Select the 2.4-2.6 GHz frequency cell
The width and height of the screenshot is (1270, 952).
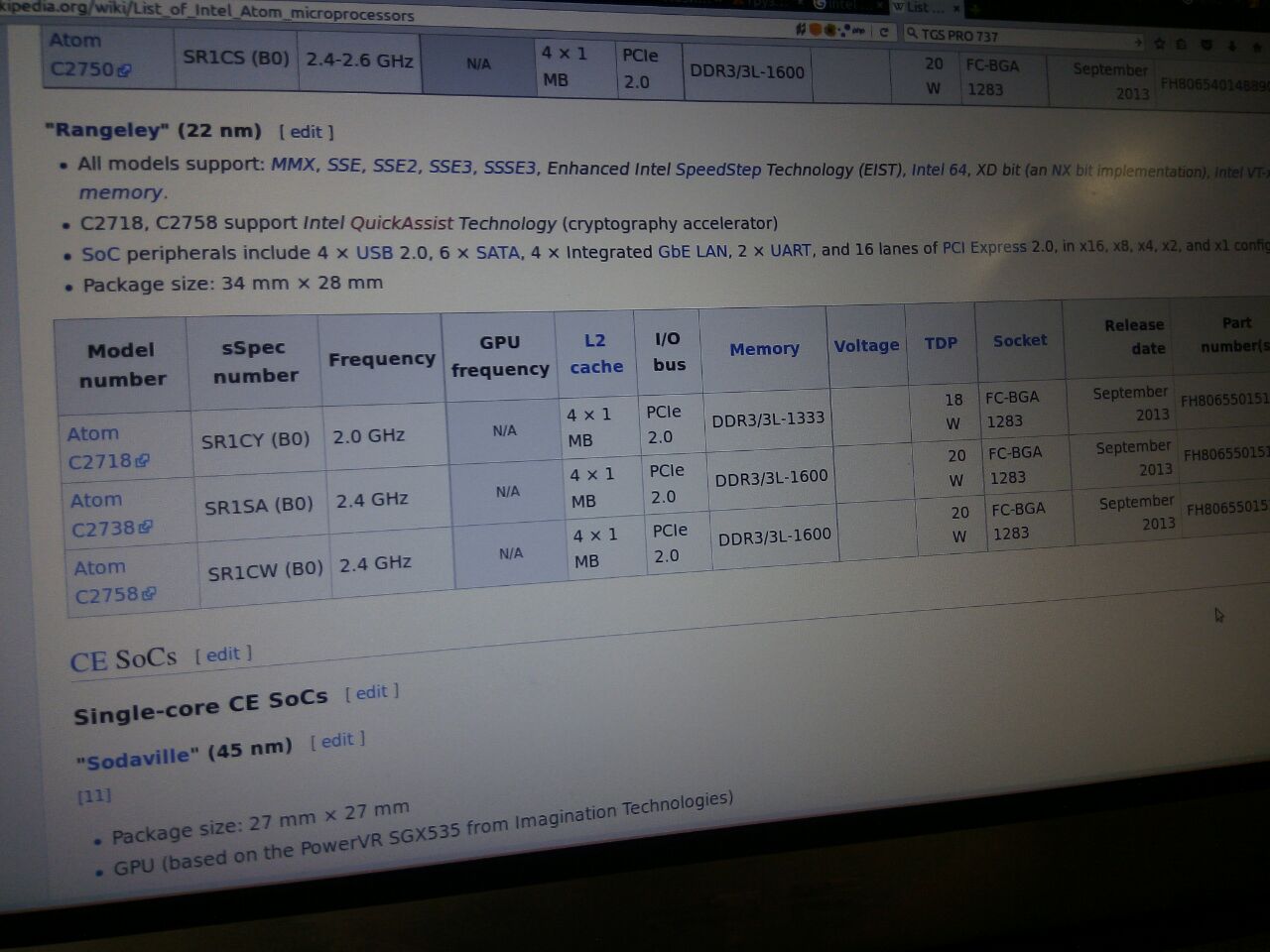(x=359, y=60)
